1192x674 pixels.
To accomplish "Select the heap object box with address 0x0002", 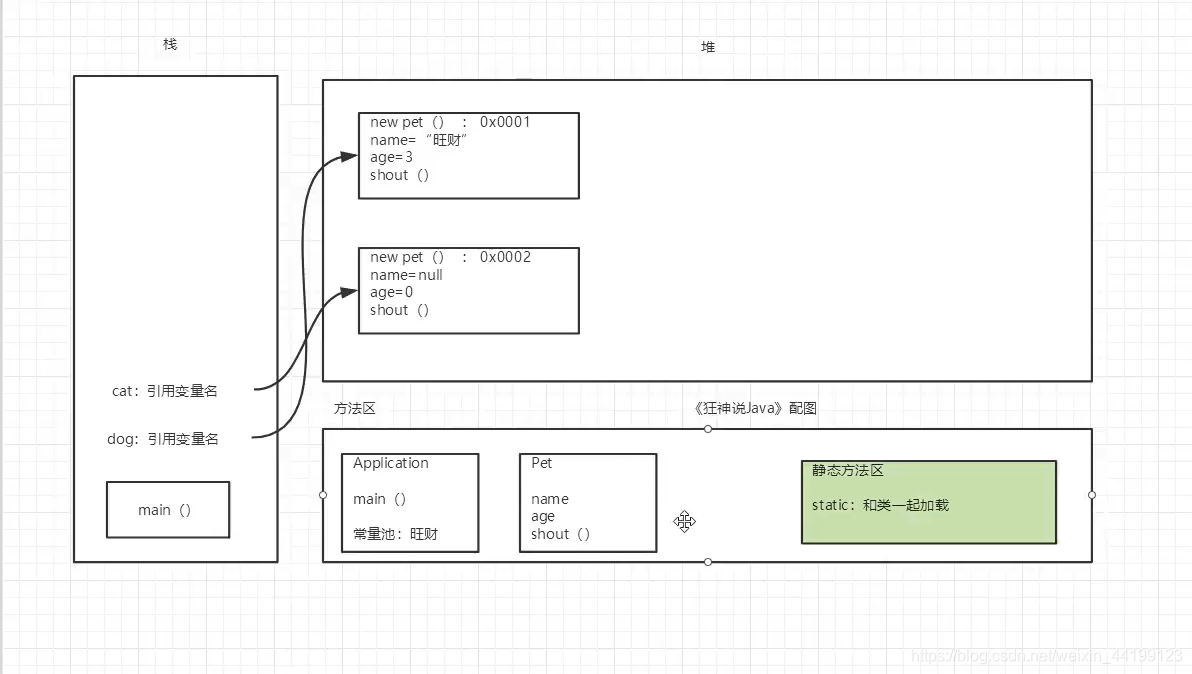I will pos(469,290).
